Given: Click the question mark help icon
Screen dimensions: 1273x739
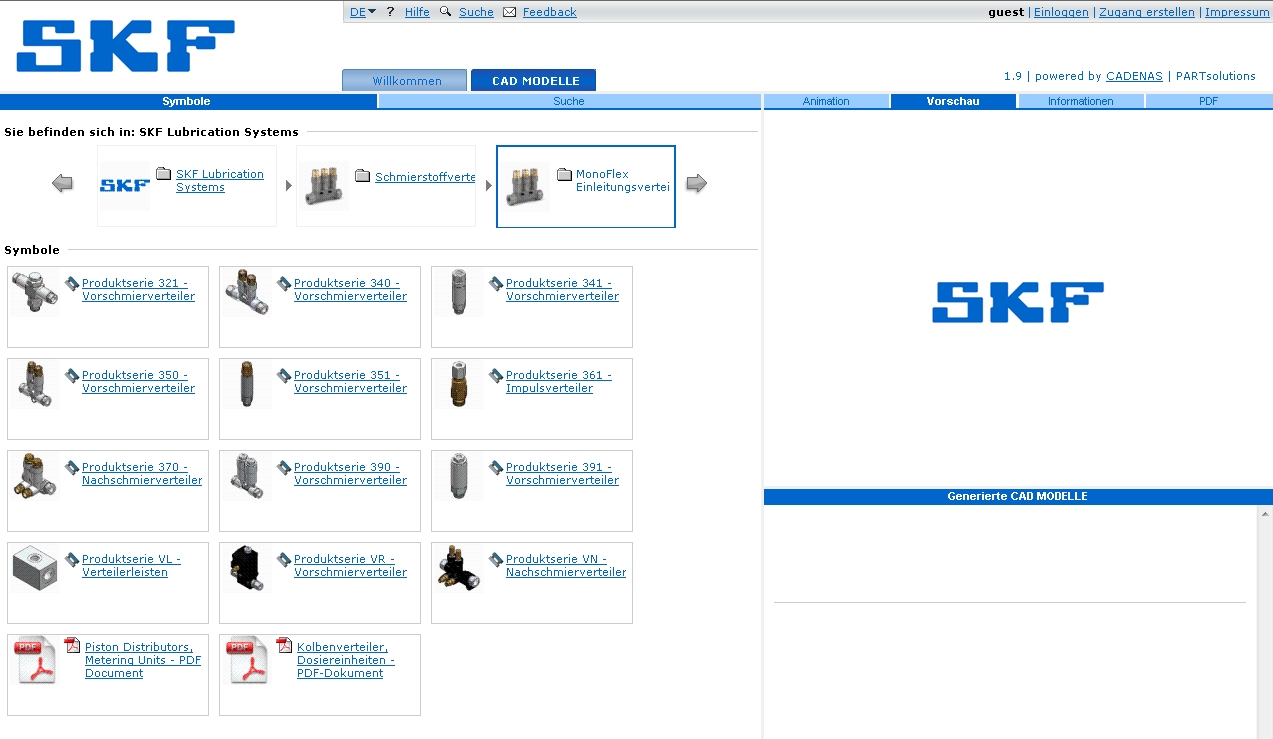Looking at the screenshot, I should [389, 12].
